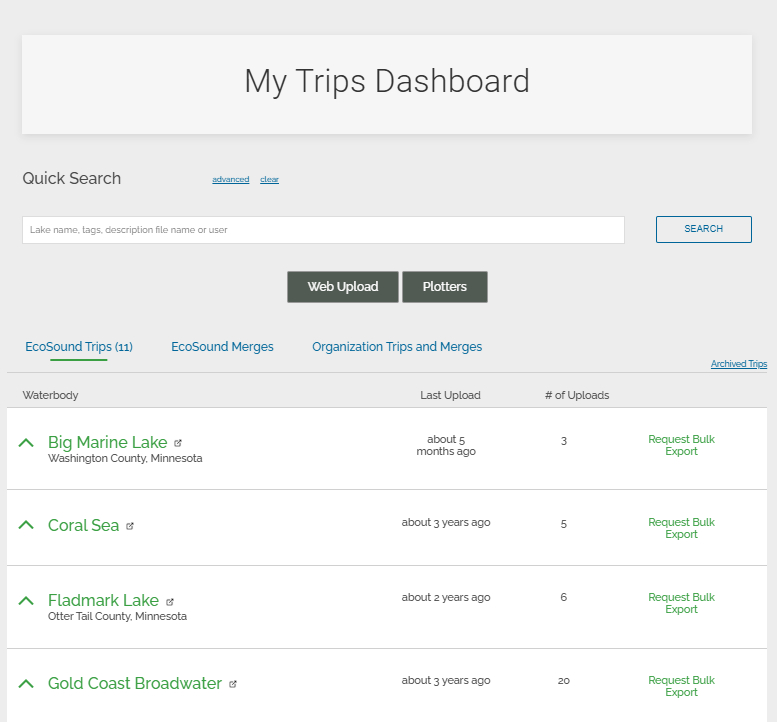This screenshot has width=777, height=722.
Task: Open the Plotters button
Action: point(445,287)
